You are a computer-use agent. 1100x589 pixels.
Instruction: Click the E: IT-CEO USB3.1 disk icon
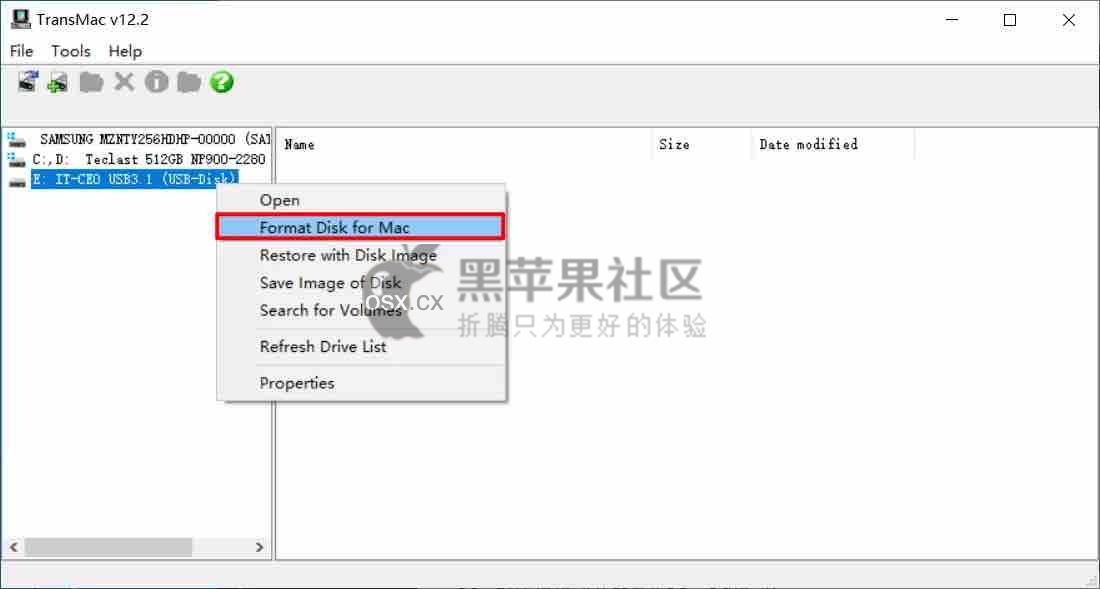(18, 181)
